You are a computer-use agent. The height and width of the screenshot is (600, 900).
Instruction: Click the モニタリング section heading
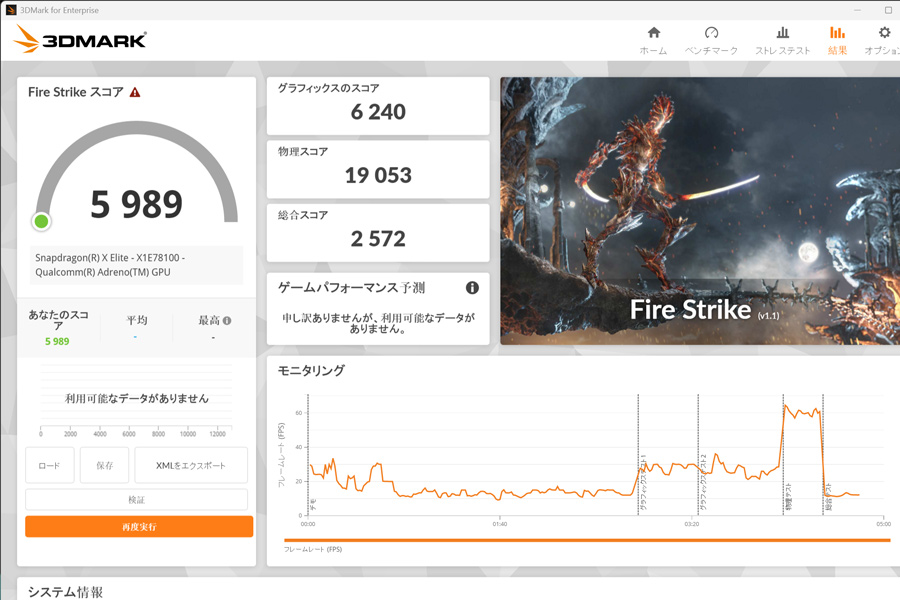pos(311,370)
